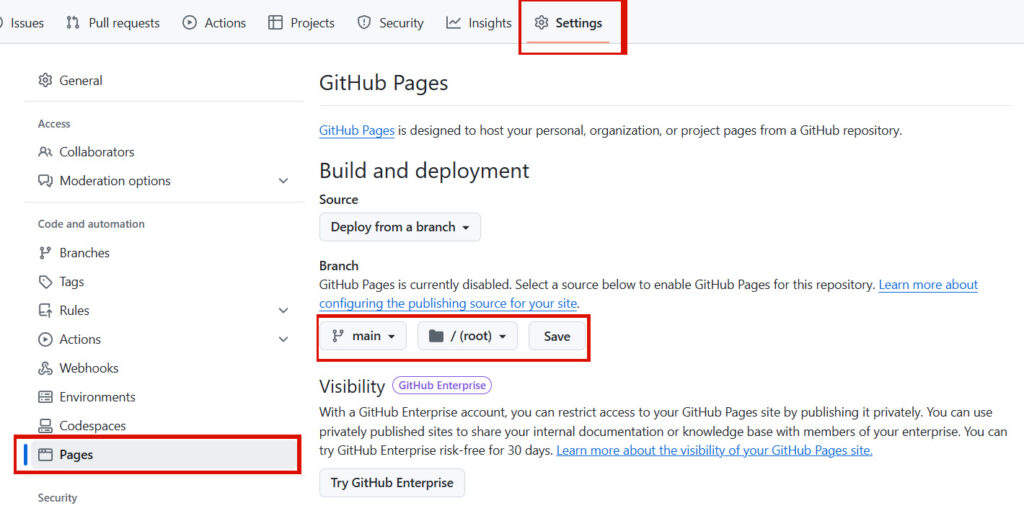This screenshot has height=516, width=1024.
Task: Click the Collaborators people icon
Action: tap(45, 152)
